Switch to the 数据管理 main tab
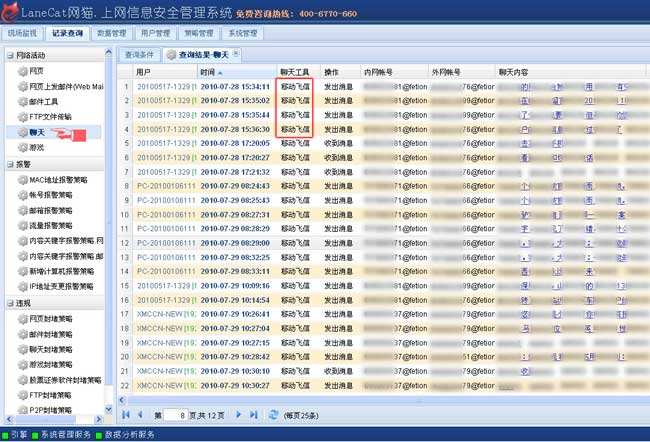Viewport: 650px width, 442px height. [x=111, y=33]
